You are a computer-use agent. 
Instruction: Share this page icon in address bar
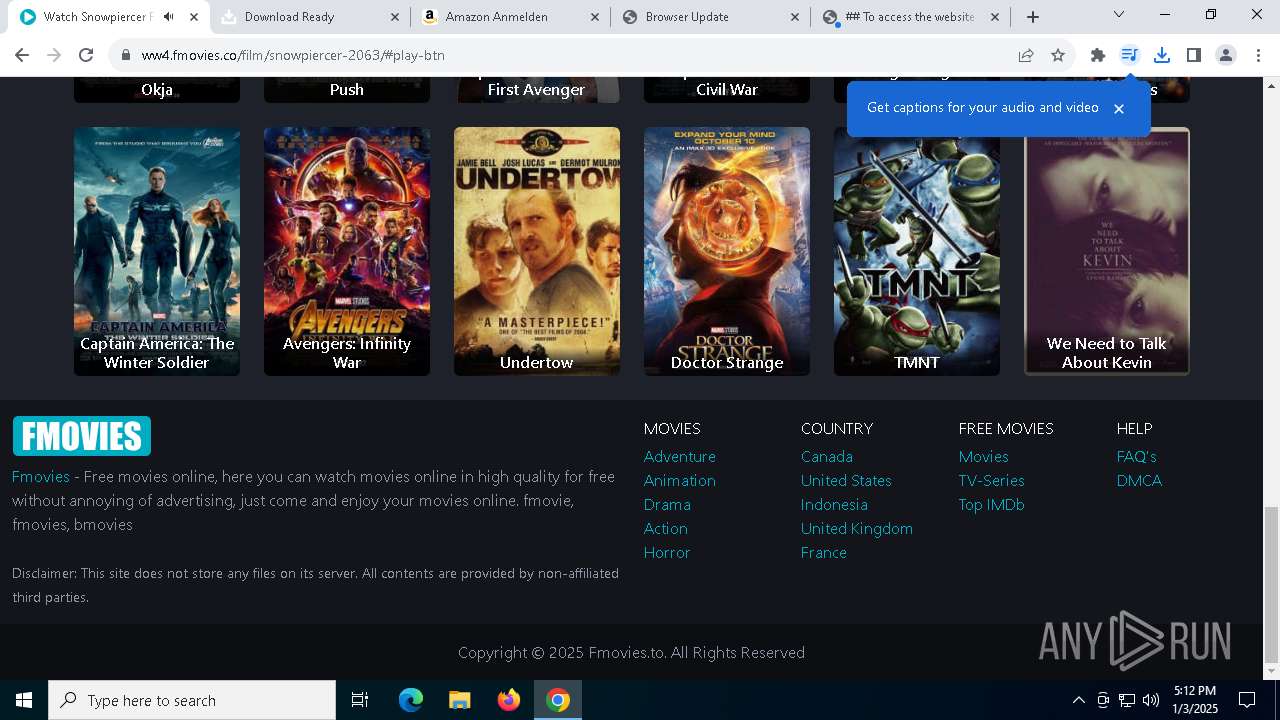(x=1026, y=55)
